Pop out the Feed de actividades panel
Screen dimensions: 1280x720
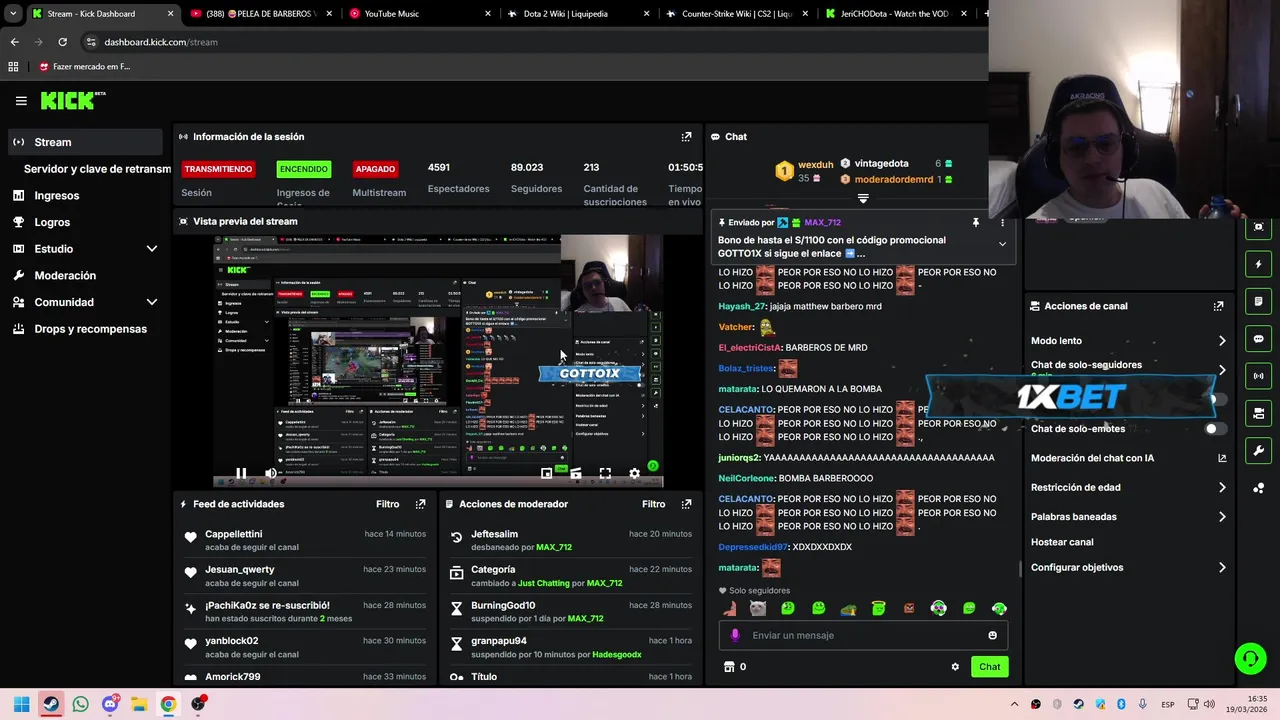[420, 504]
